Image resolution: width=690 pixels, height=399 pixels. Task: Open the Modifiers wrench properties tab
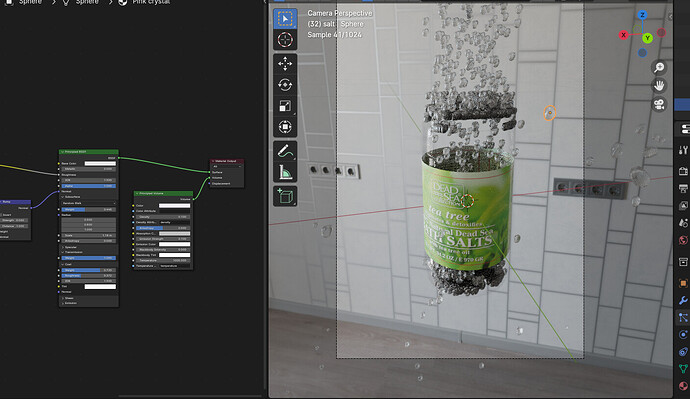coord(683,300)
